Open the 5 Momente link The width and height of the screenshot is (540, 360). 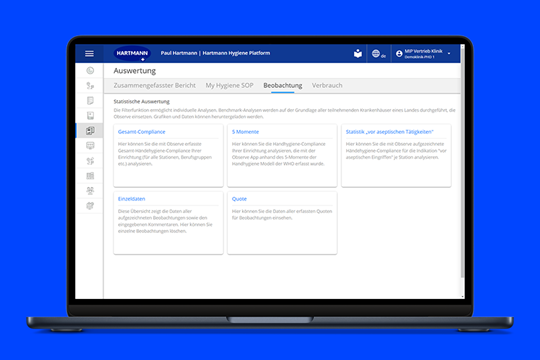[x=245, y=132]
